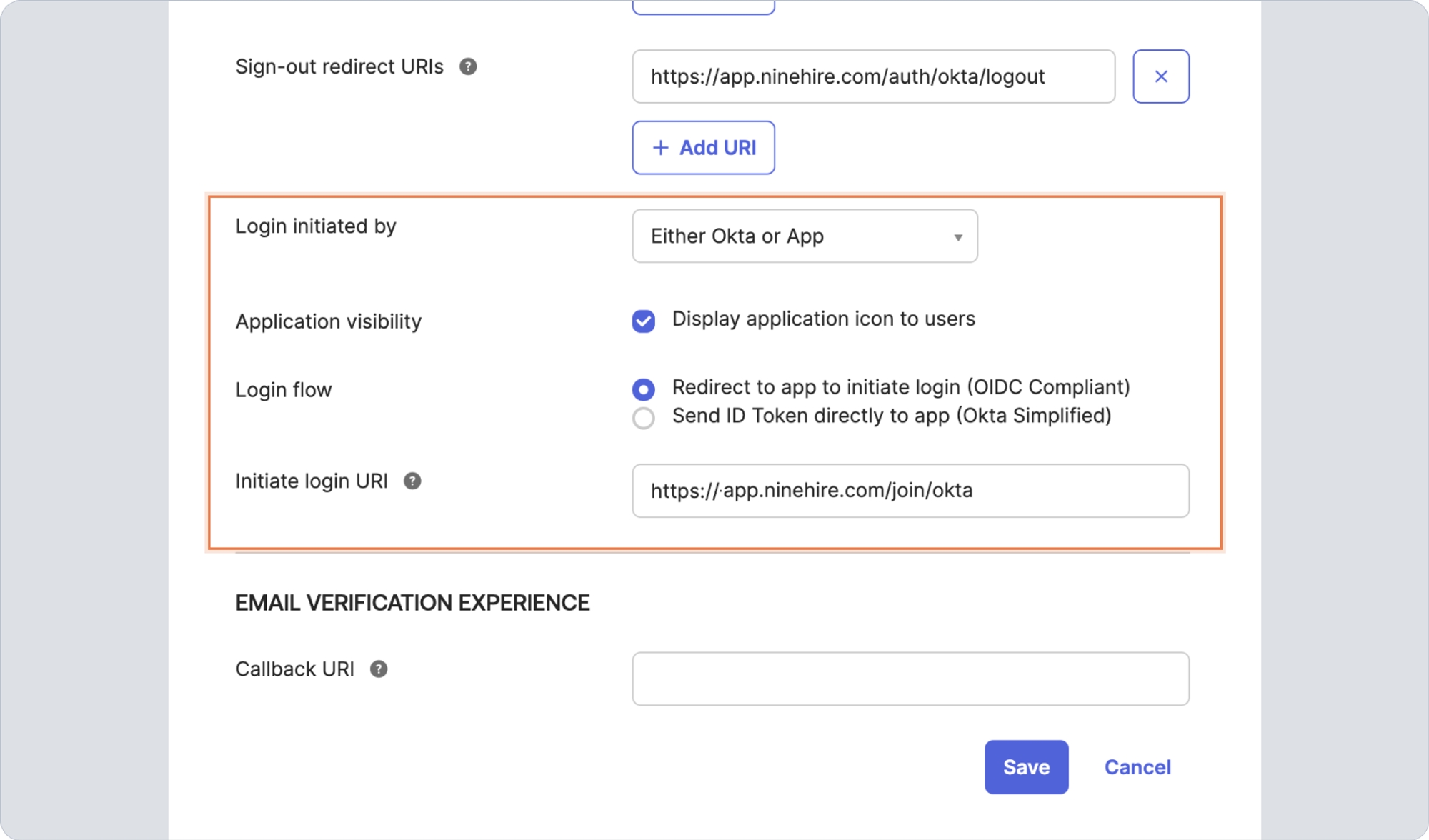Image resolution: width=1429 pixels, height=840 pixels.
Task: Click the sign-out redirect URI text field
Action: coord(873,76)
